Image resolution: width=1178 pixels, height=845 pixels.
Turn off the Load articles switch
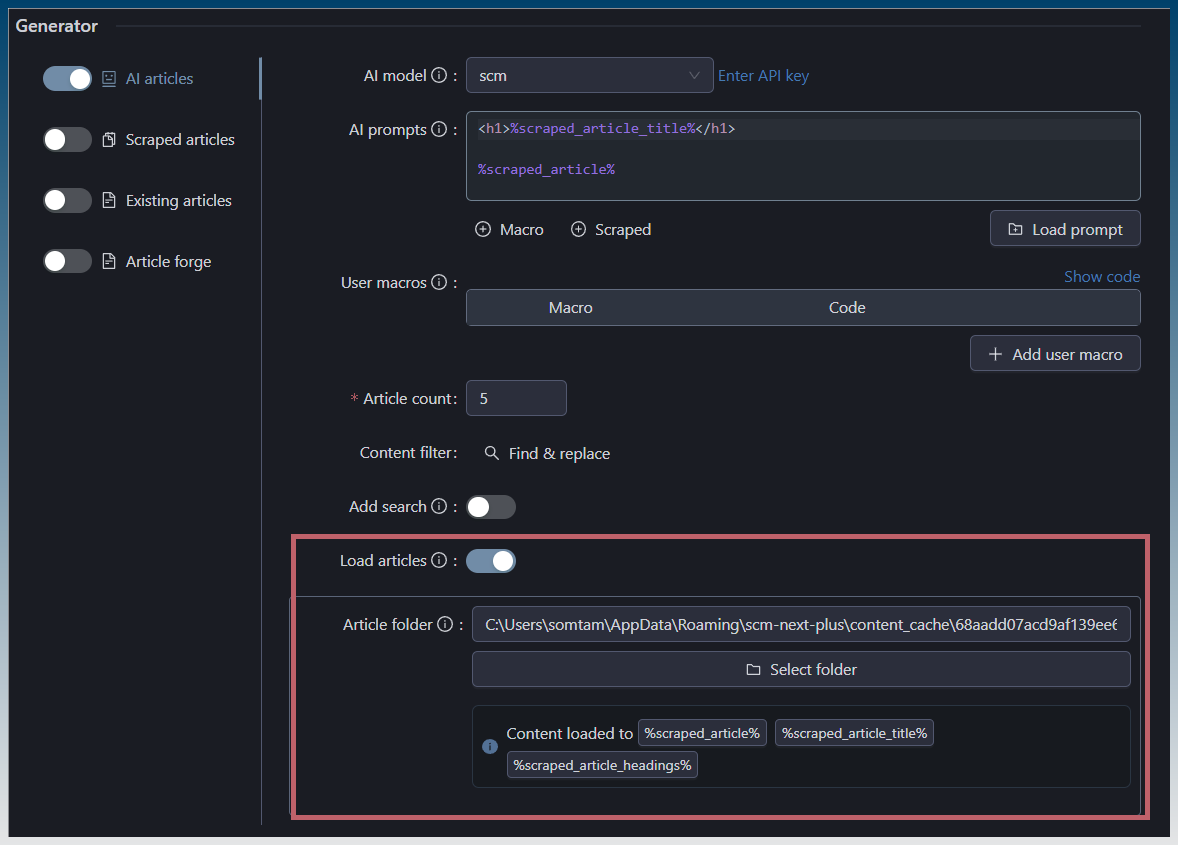(x=491, y=561)
